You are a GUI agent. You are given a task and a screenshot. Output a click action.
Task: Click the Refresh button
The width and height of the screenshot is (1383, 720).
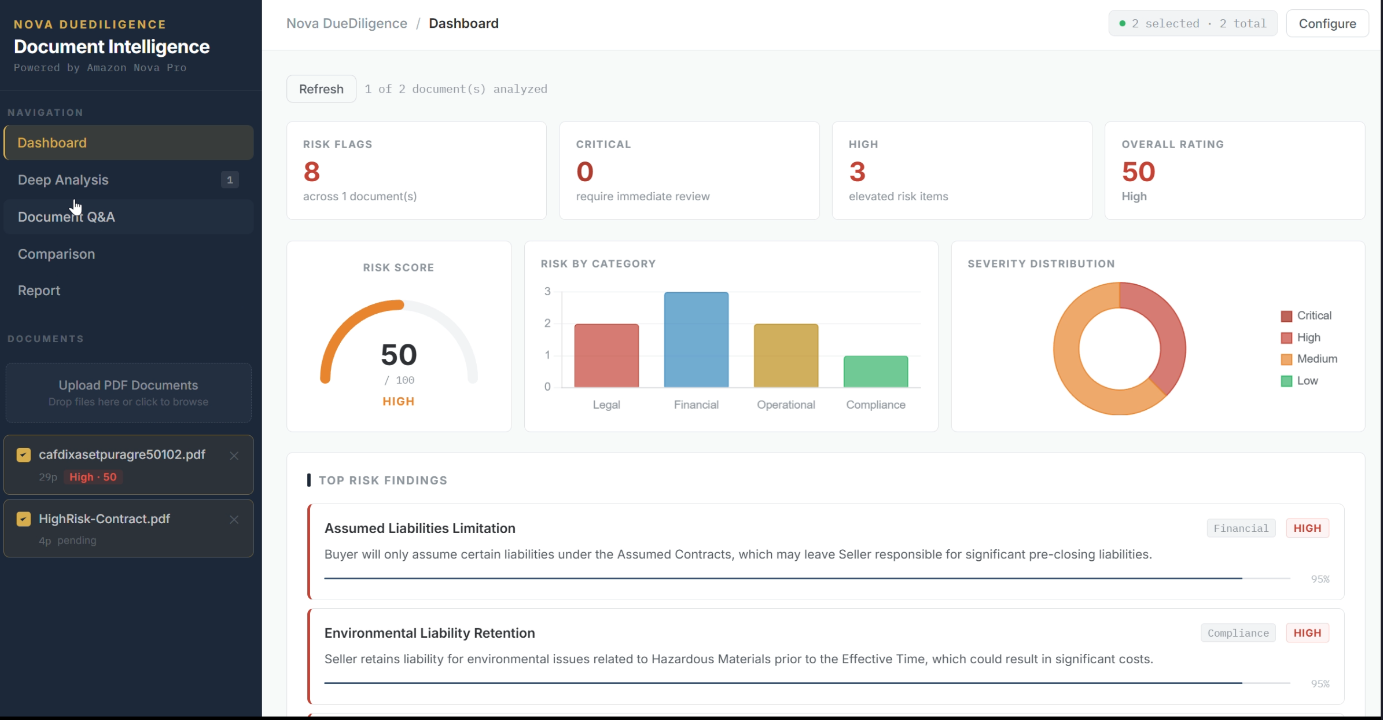[321, 89]
